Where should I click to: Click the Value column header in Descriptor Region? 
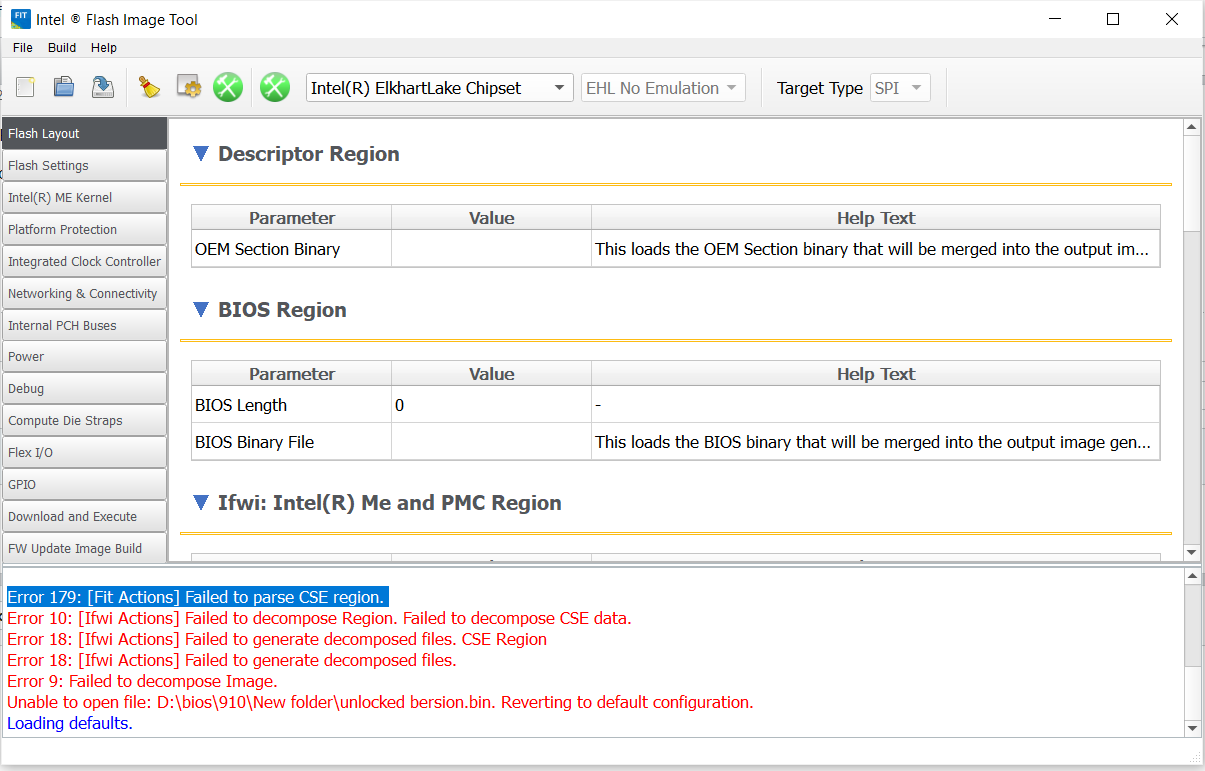491,218
